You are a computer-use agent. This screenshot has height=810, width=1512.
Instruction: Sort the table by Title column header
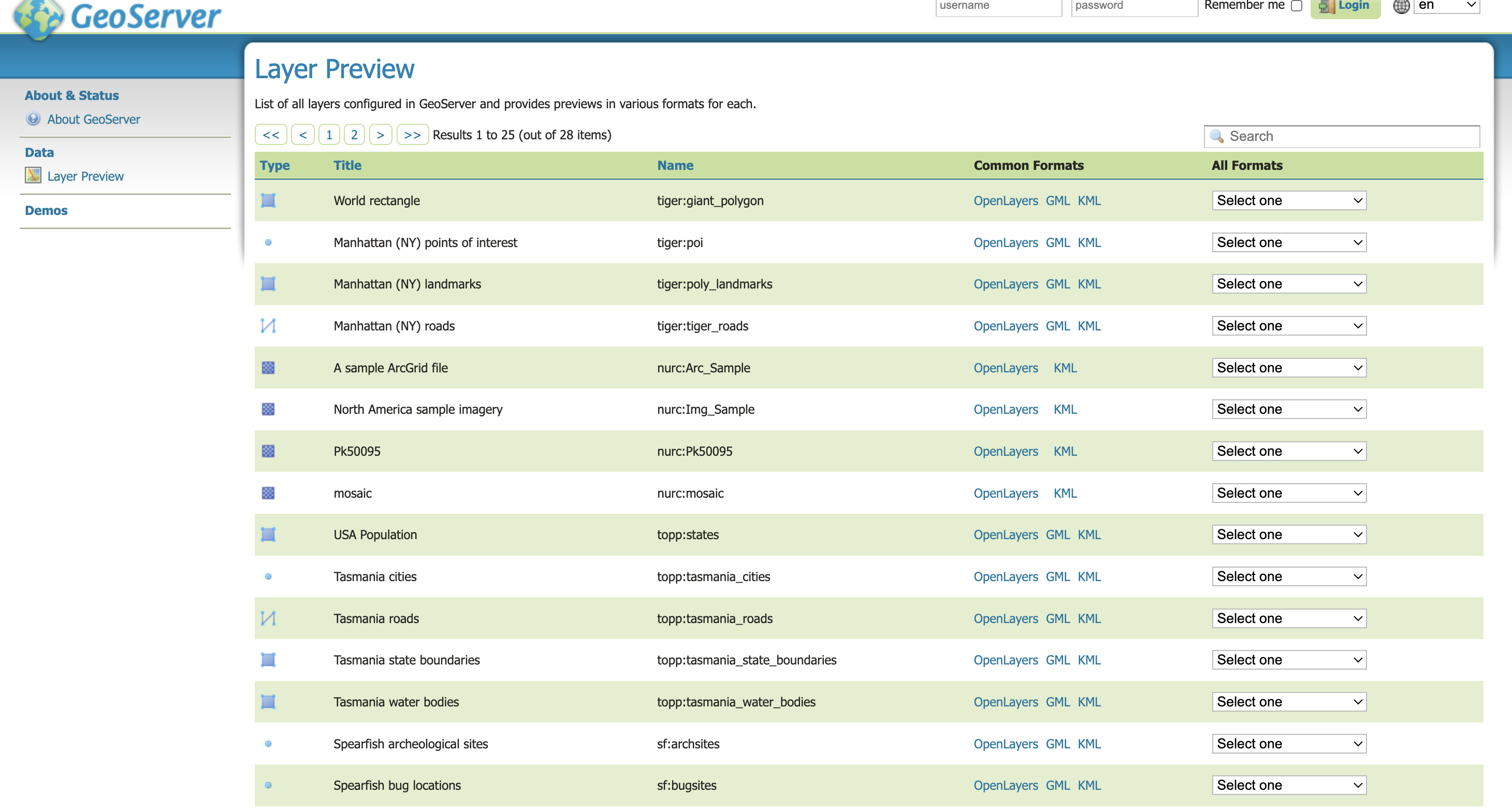point(347,166)
